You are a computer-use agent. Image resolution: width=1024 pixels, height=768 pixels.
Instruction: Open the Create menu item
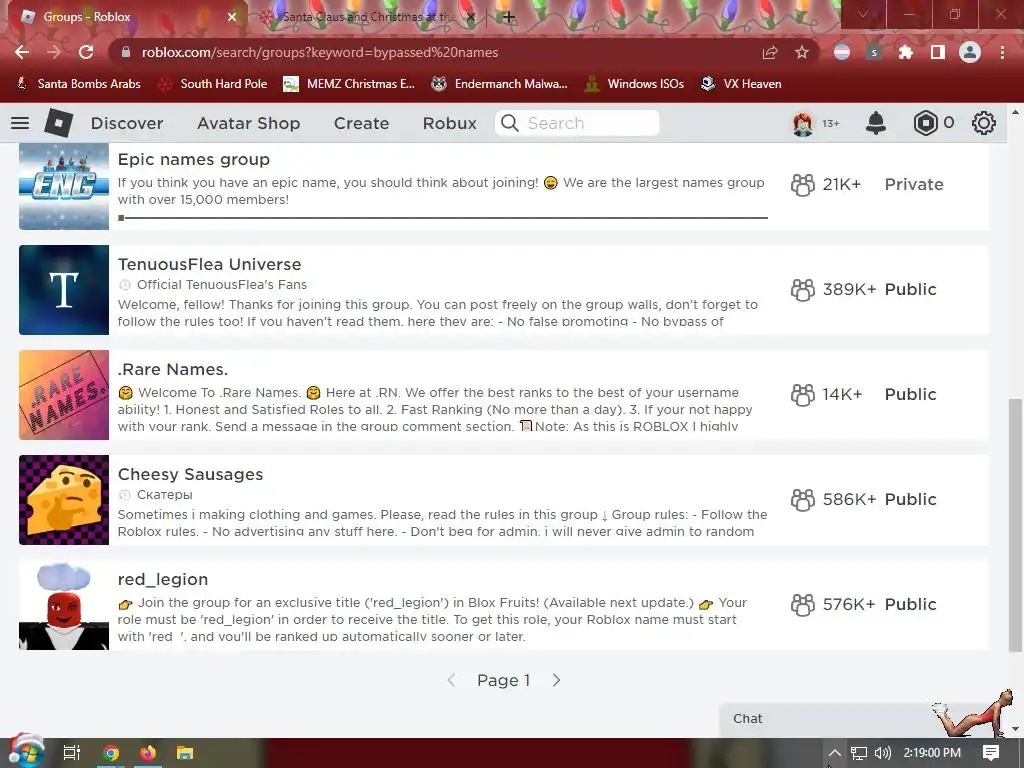coord(361,123)
